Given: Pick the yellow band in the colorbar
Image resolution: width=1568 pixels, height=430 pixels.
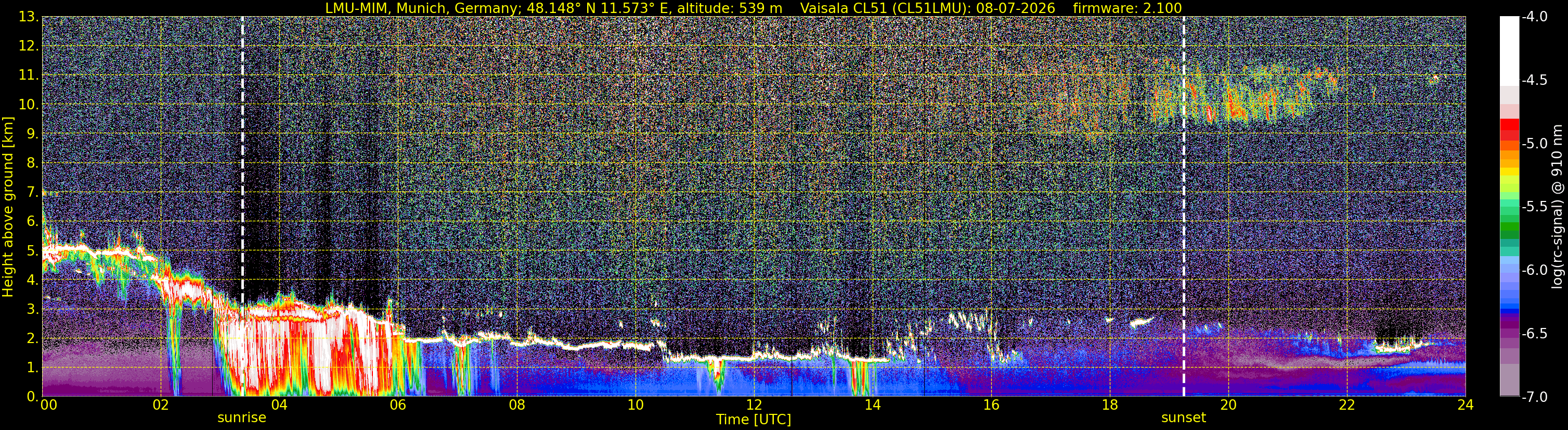Looking at the screenshot, I should [1510, 172].
